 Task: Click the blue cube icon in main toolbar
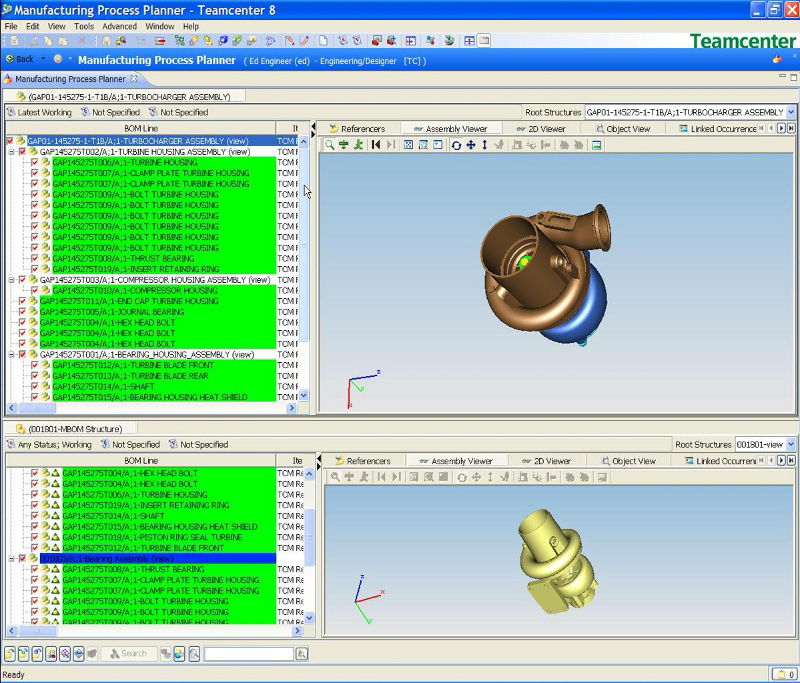pyautogui.click(x=223, y=41)
